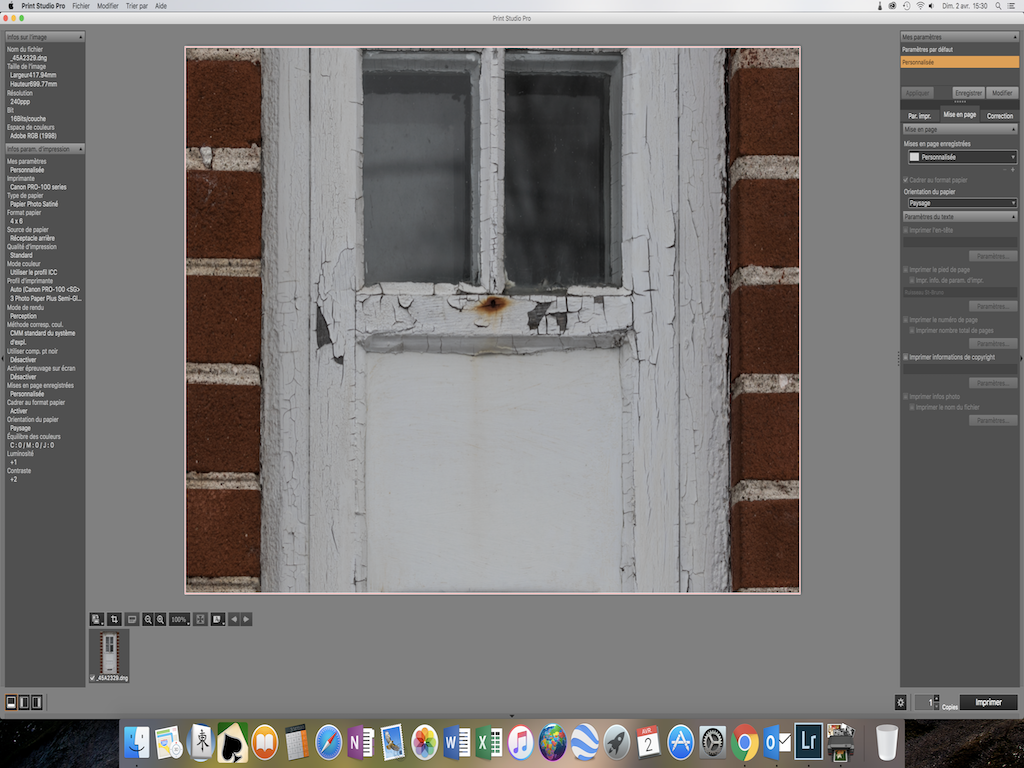Screen dimensions: 1024x768
Task: Open the Orientation du papier Paysage dropdown
Action: click(x=962, y=203)
